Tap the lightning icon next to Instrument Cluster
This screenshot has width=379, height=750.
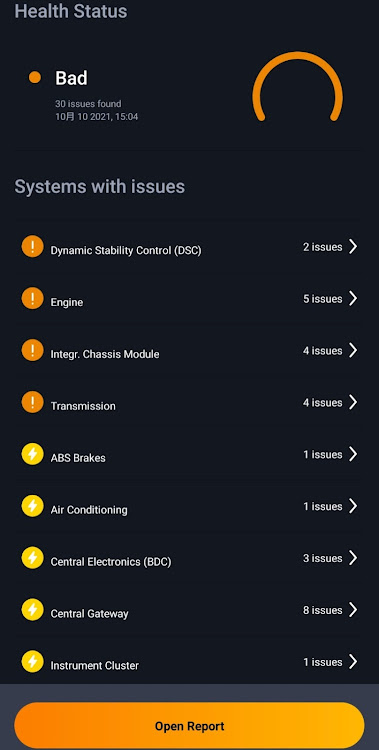(x=33, y=662)
